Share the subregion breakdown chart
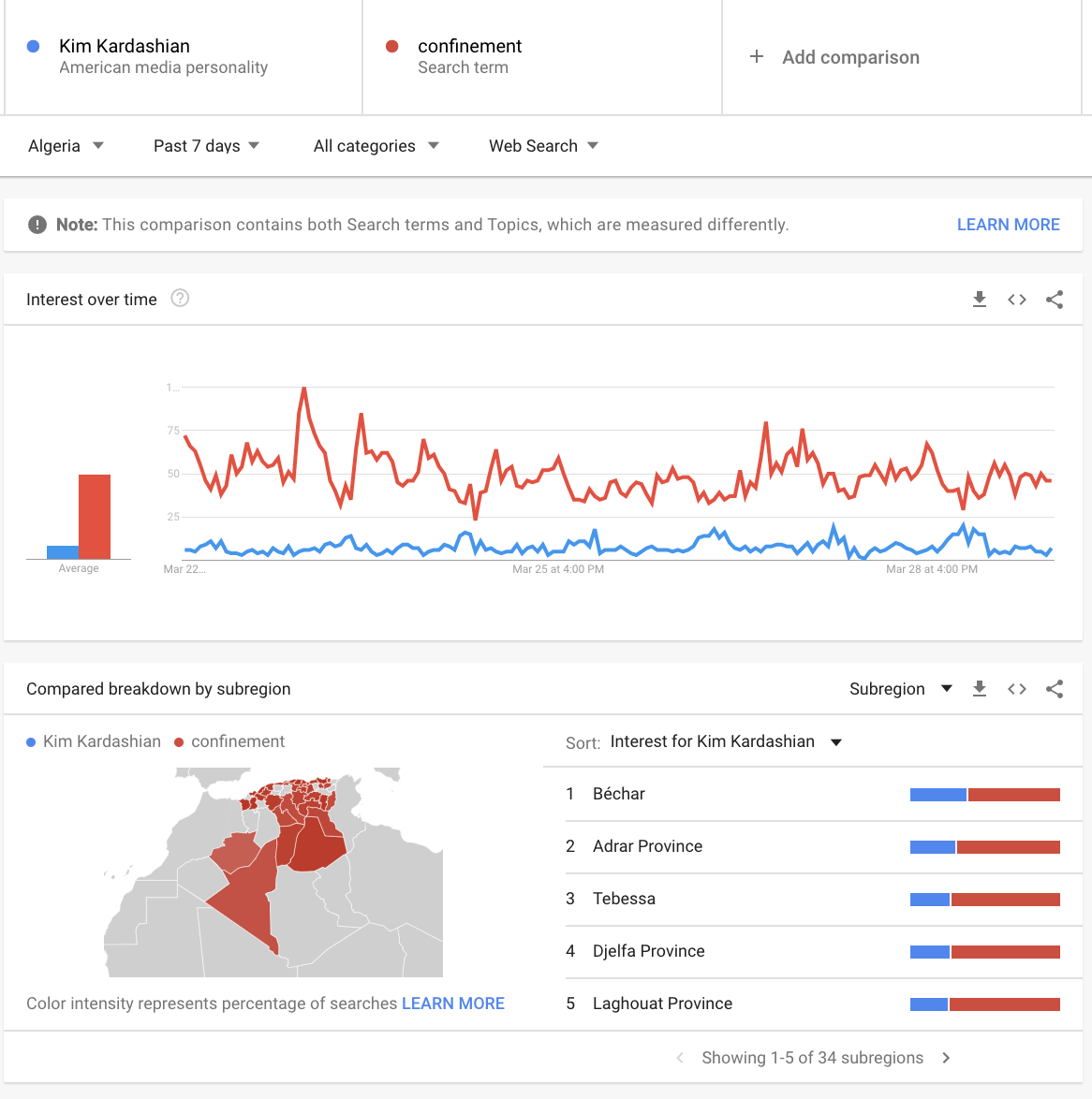The image size is (1092, 1099). pos(1055,689)
